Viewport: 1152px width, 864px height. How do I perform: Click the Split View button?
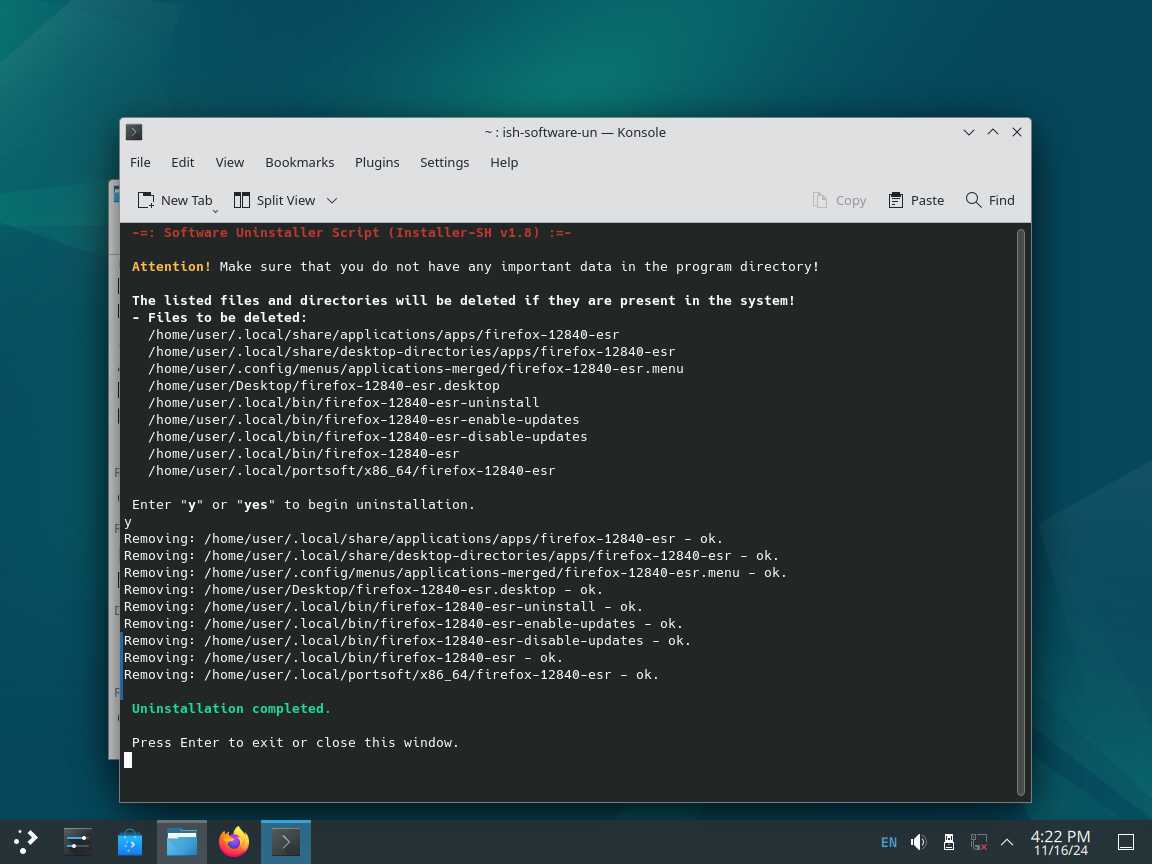pyautogui.click(x=274, y=201)
